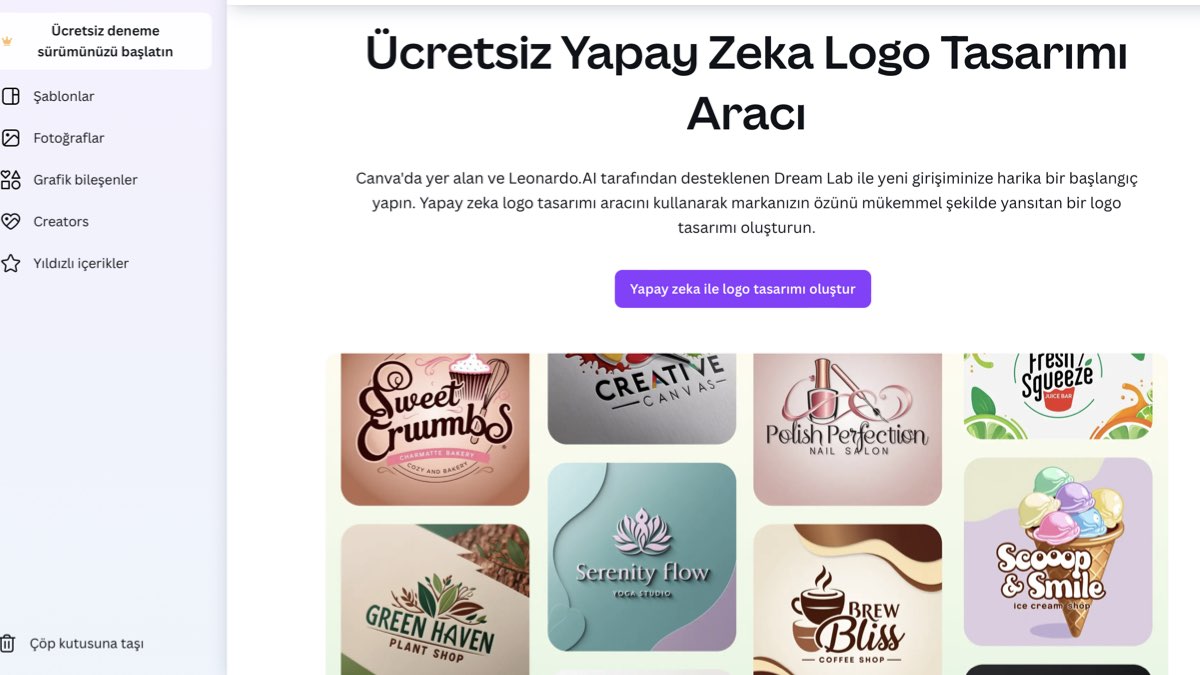The width and height of the screenshot is (1200, 675).
Task: Click the trash can icon
Action: [x=8, y=644]
